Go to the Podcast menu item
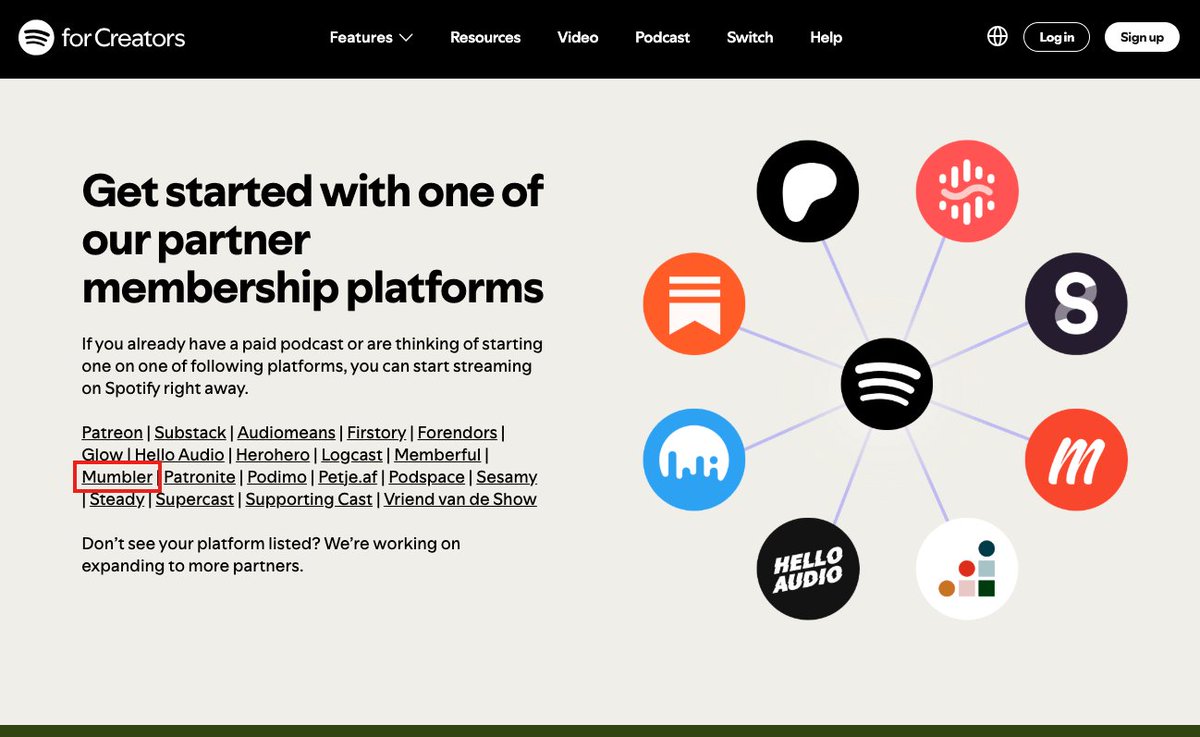This screenshot has width=1200, height=737. [x=662, y=37]
